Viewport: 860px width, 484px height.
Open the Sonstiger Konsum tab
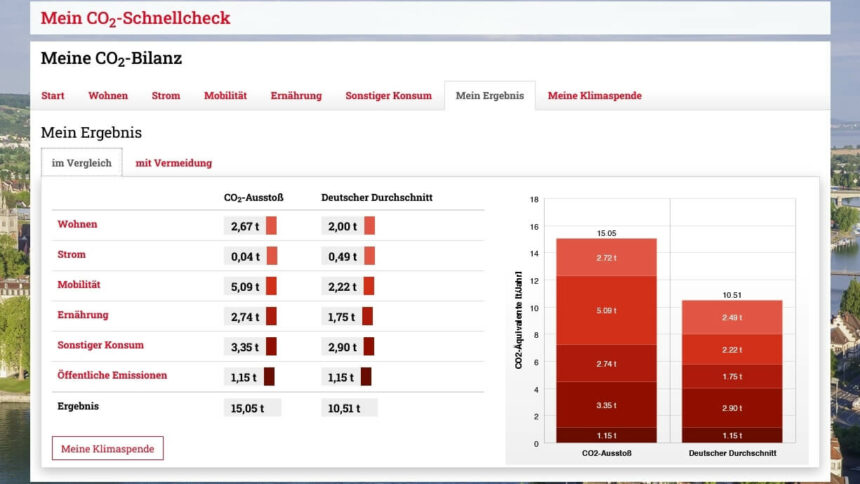(x=388, y=95)
